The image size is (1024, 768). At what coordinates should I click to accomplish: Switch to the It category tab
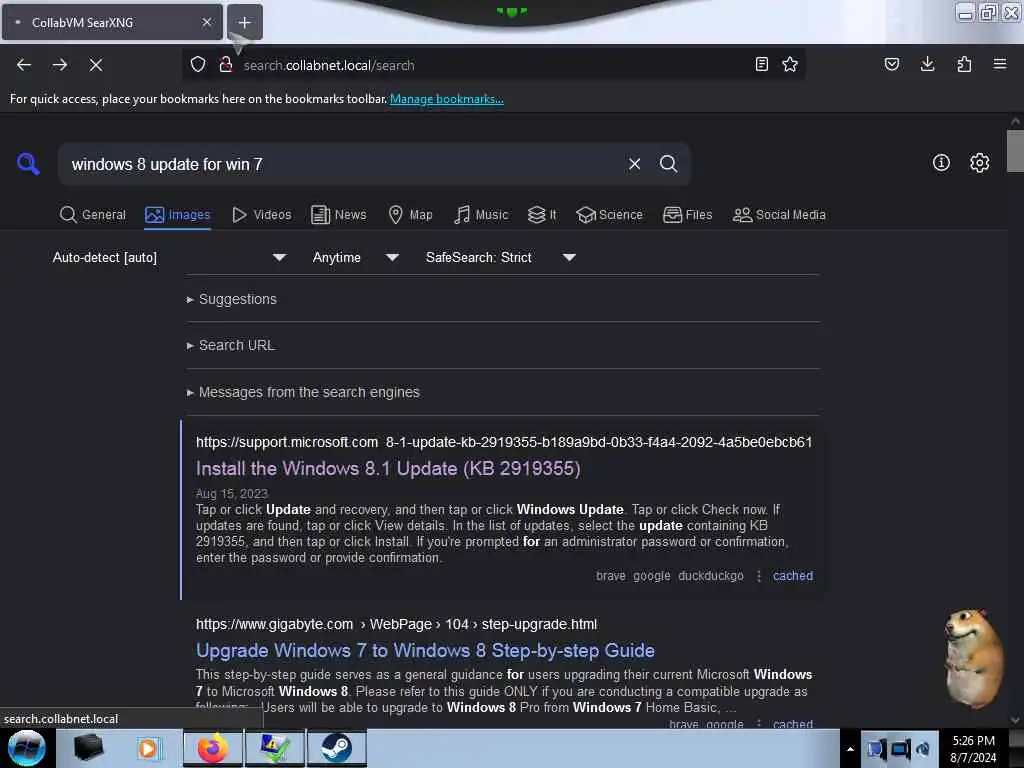pos(543,215)
